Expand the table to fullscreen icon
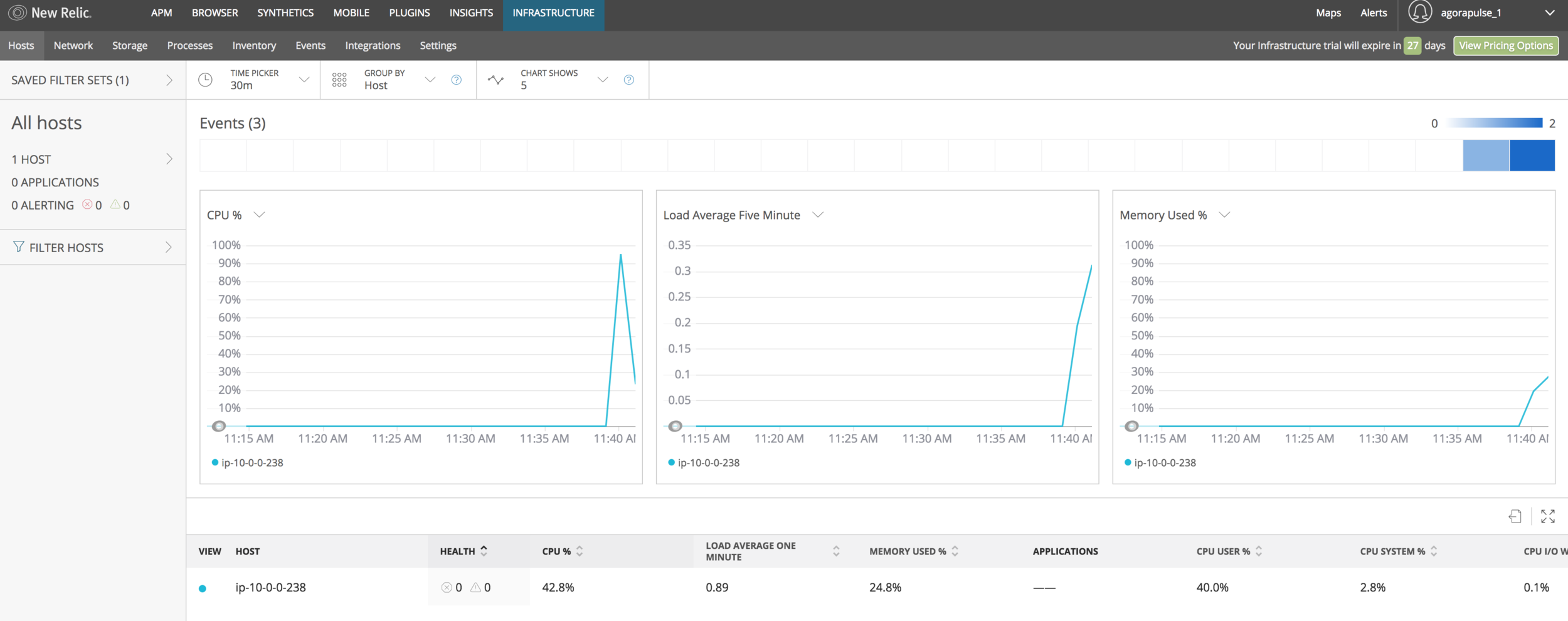This screenshot has height=621, width=1568. click(x=1548, y=516)
